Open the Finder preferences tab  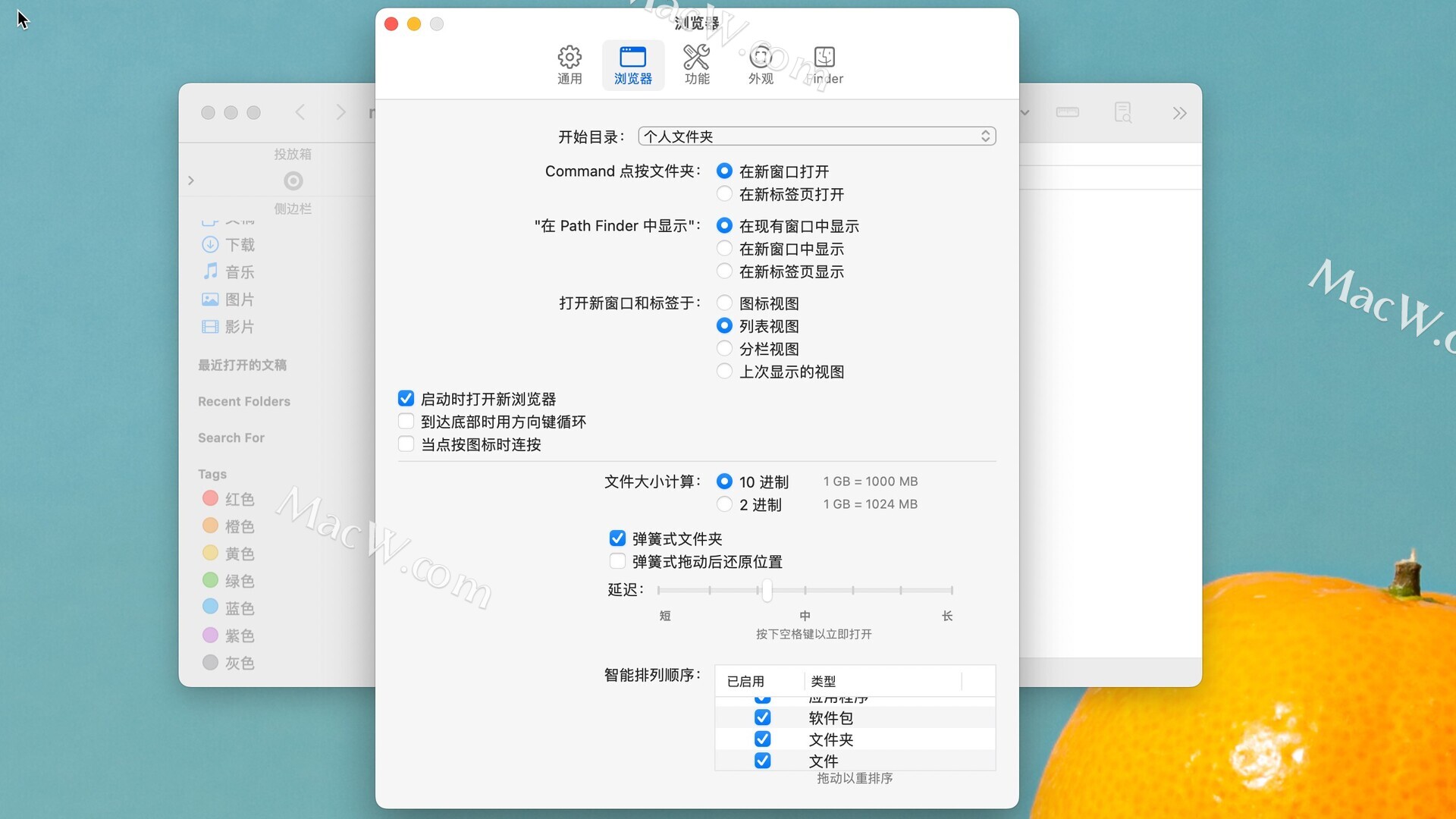[824, 65]
